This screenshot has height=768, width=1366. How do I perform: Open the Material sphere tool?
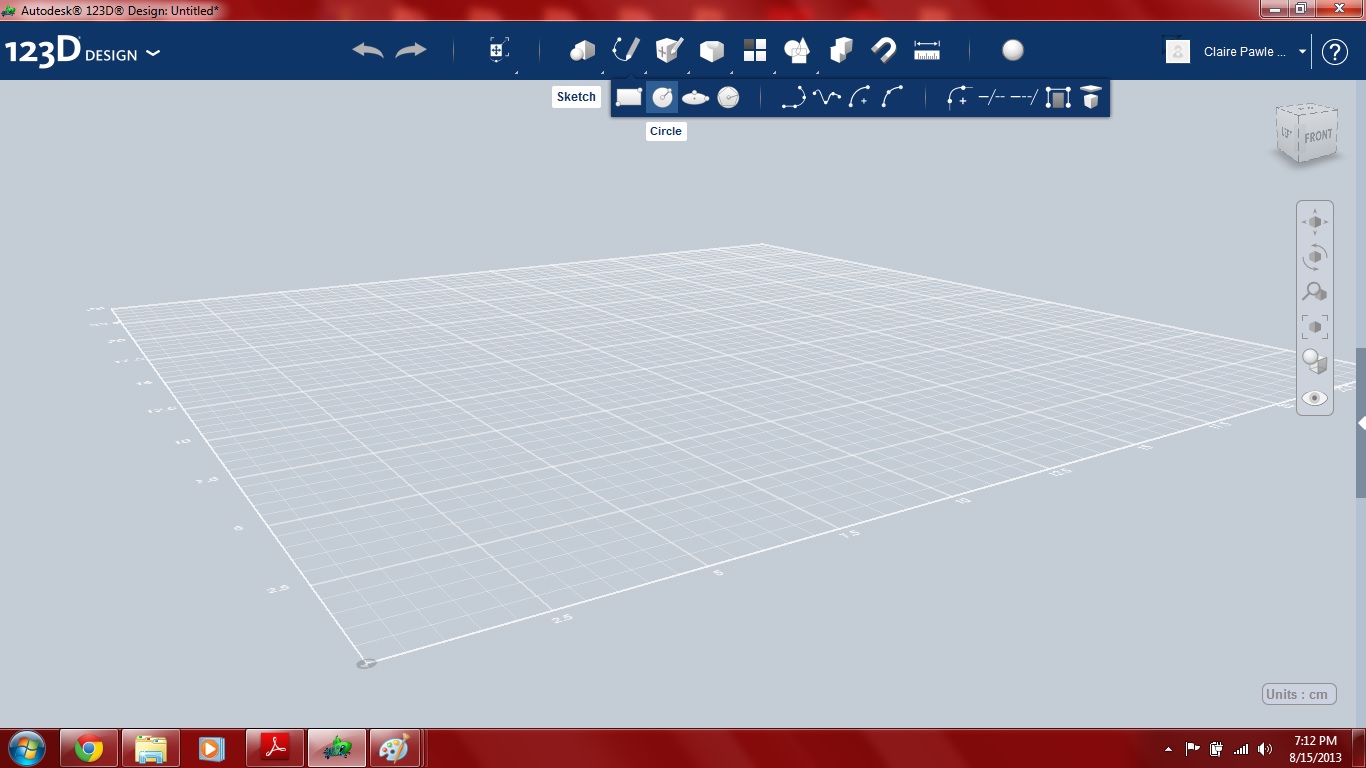(x=1013, y=50)
